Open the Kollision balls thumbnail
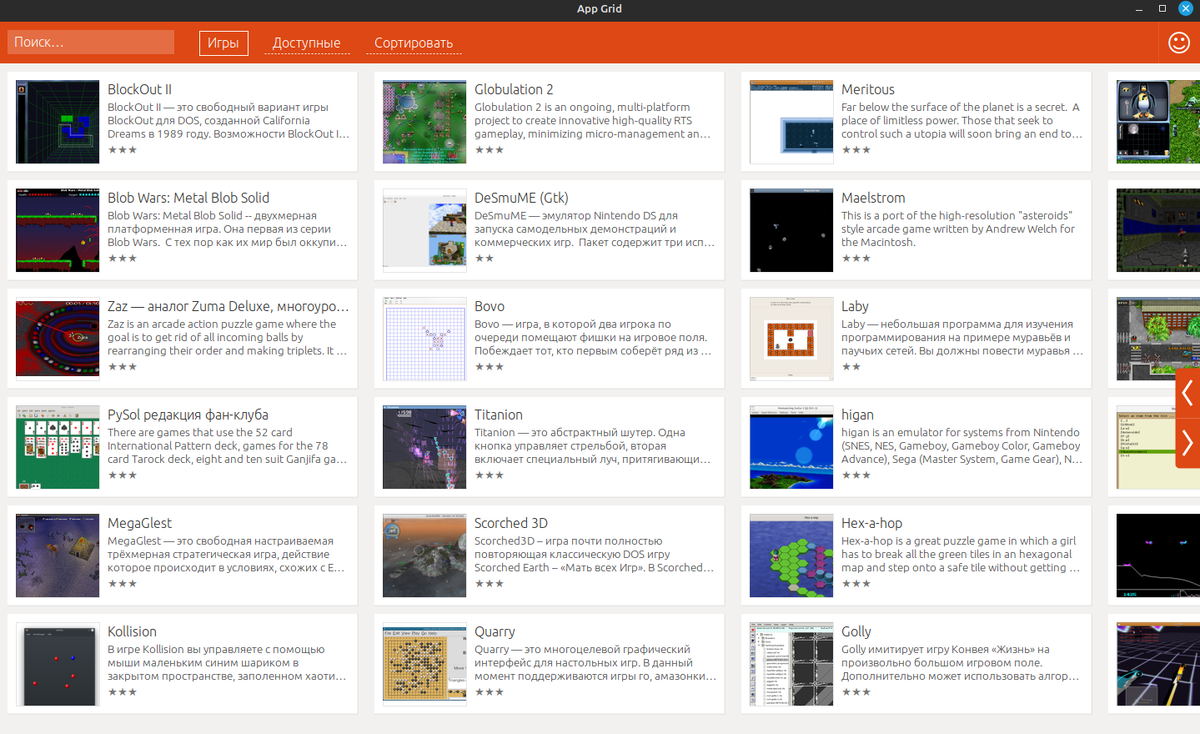Viewport: 1200px width, 734px height. click(x=57, y=664)
